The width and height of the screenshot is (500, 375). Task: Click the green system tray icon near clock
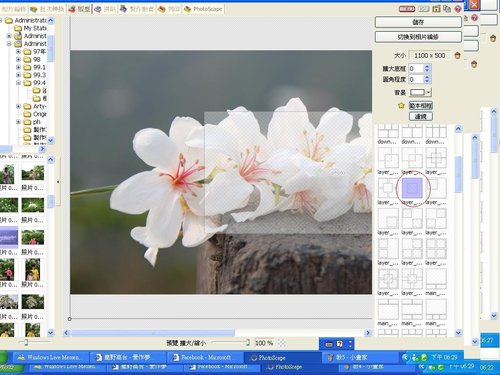coord(424,358)
